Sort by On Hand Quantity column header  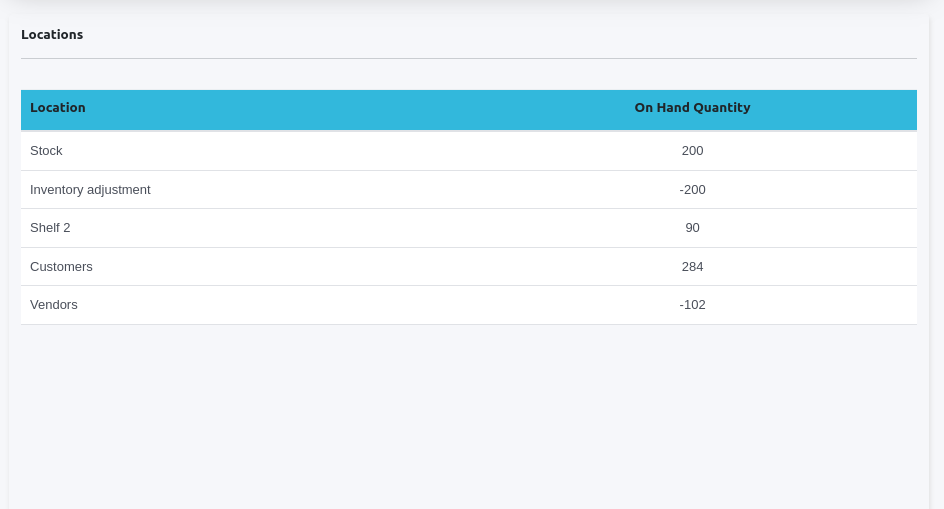click(692, 108)
